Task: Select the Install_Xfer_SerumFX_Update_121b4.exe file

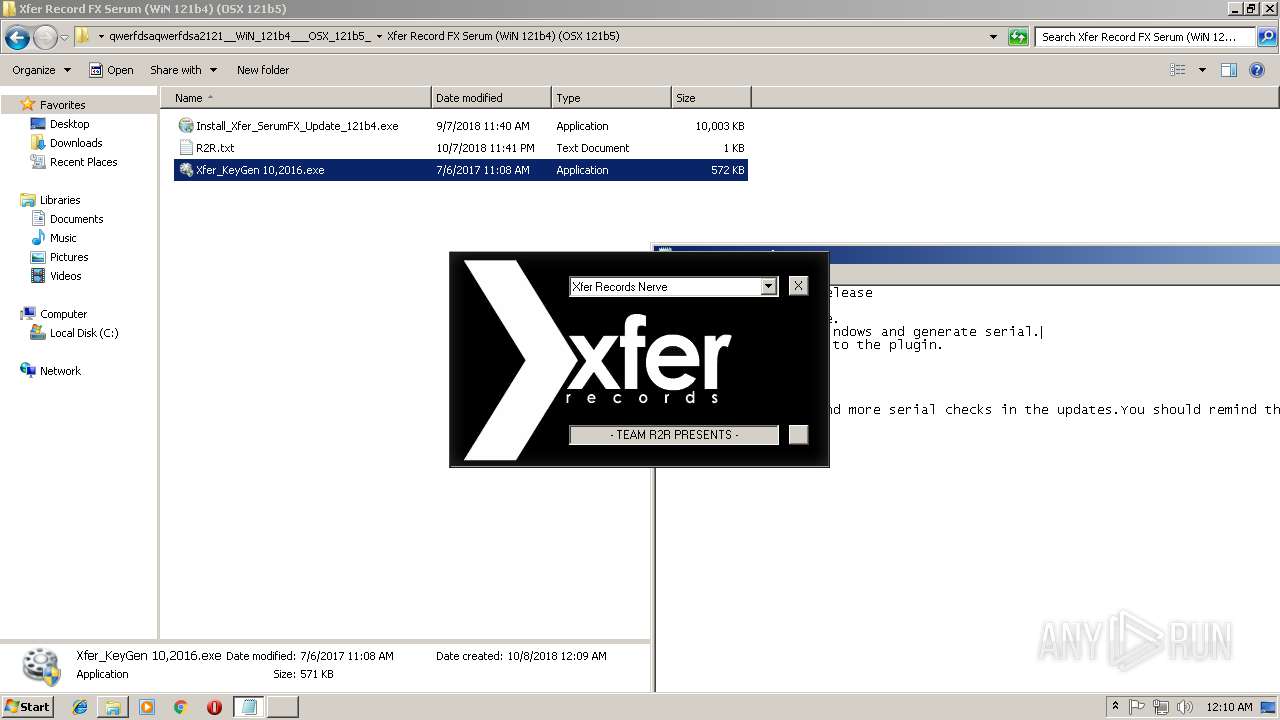Action: tap(461, 126)
